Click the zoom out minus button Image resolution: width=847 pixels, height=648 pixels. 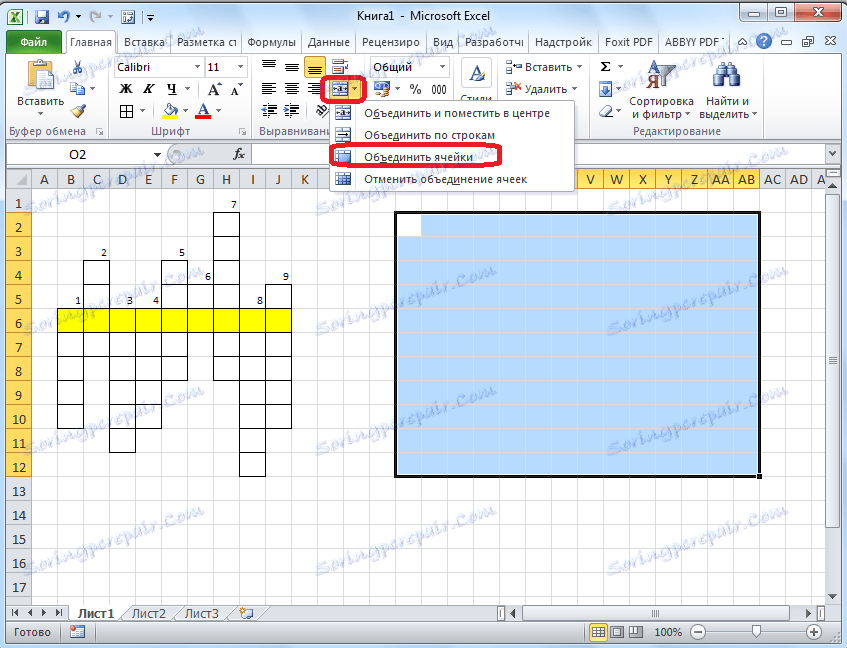point(698,632)
